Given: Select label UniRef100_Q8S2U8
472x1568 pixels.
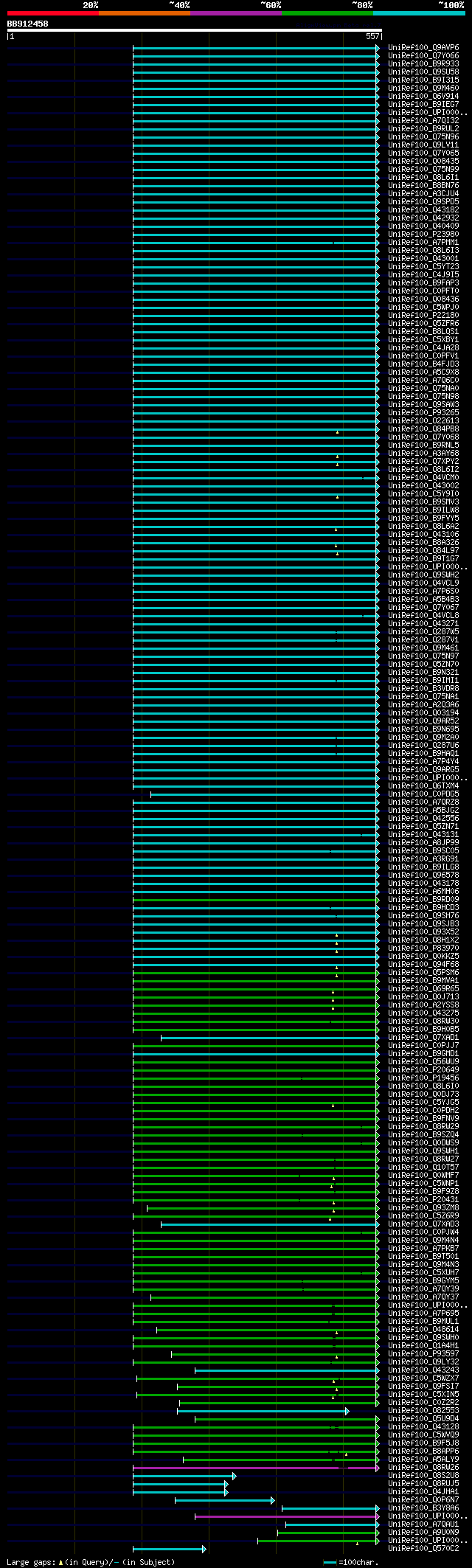Looking at the screenshot, I should (x=423, y=1475).
